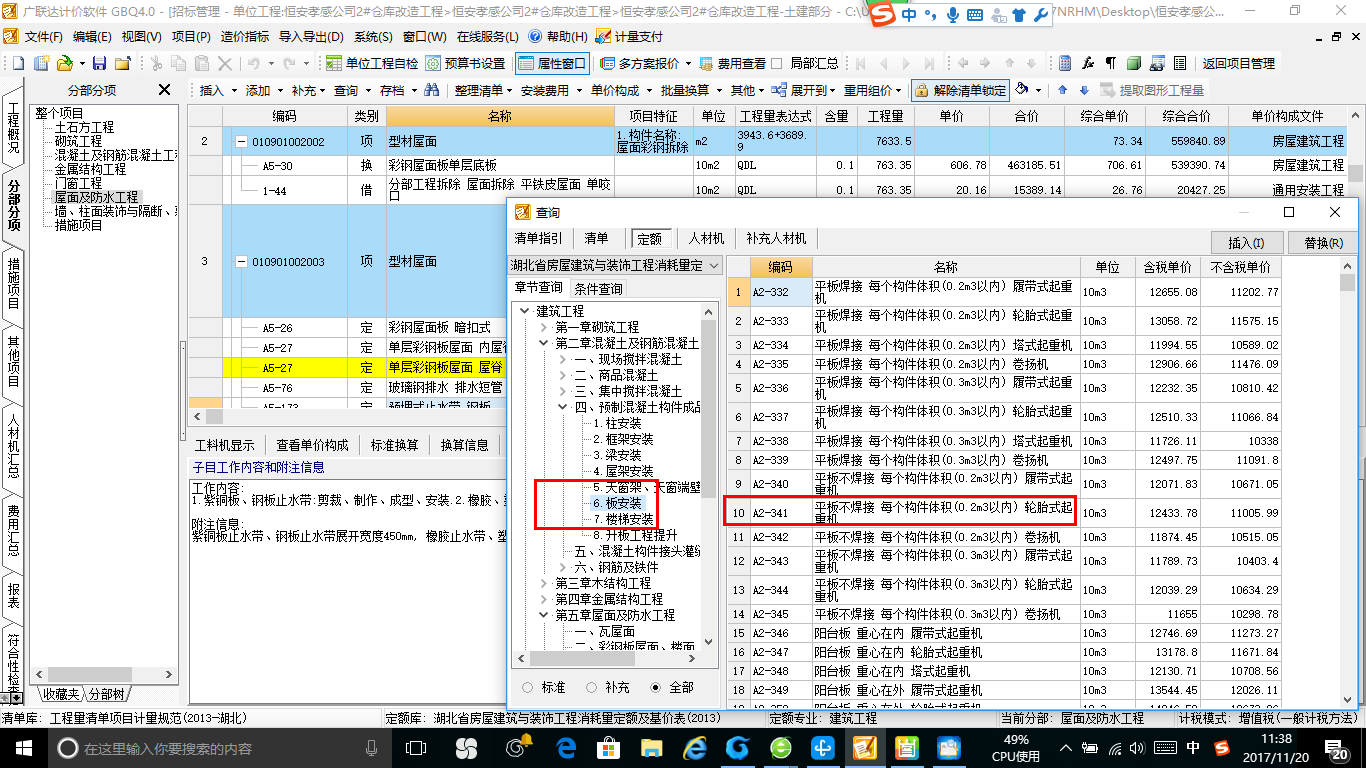Open the 添加 dropdown
Viewport: 1366px width, 768px height.
tap(264, 90)
